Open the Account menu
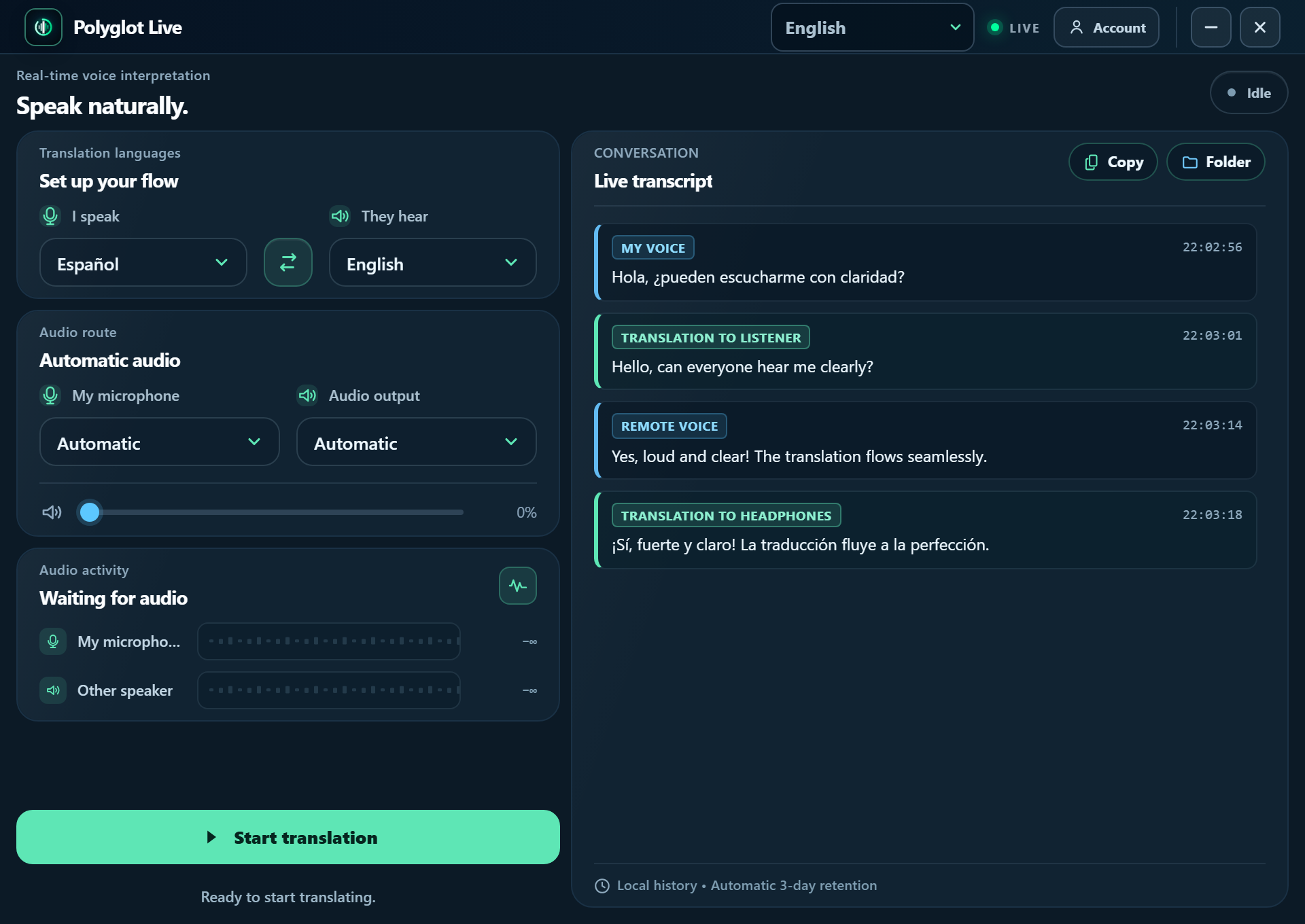This screenshot has height=924, width=1305. tap(1107, 27)
